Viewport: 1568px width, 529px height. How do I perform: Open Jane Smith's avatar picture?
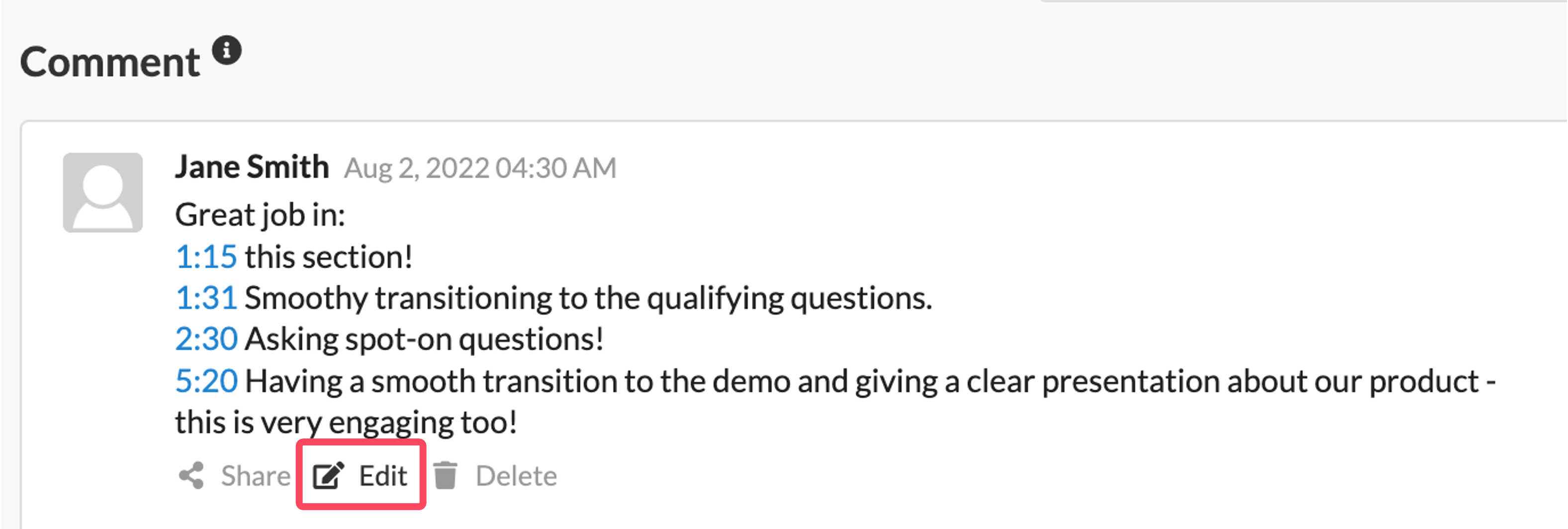[x=103, y=193]
